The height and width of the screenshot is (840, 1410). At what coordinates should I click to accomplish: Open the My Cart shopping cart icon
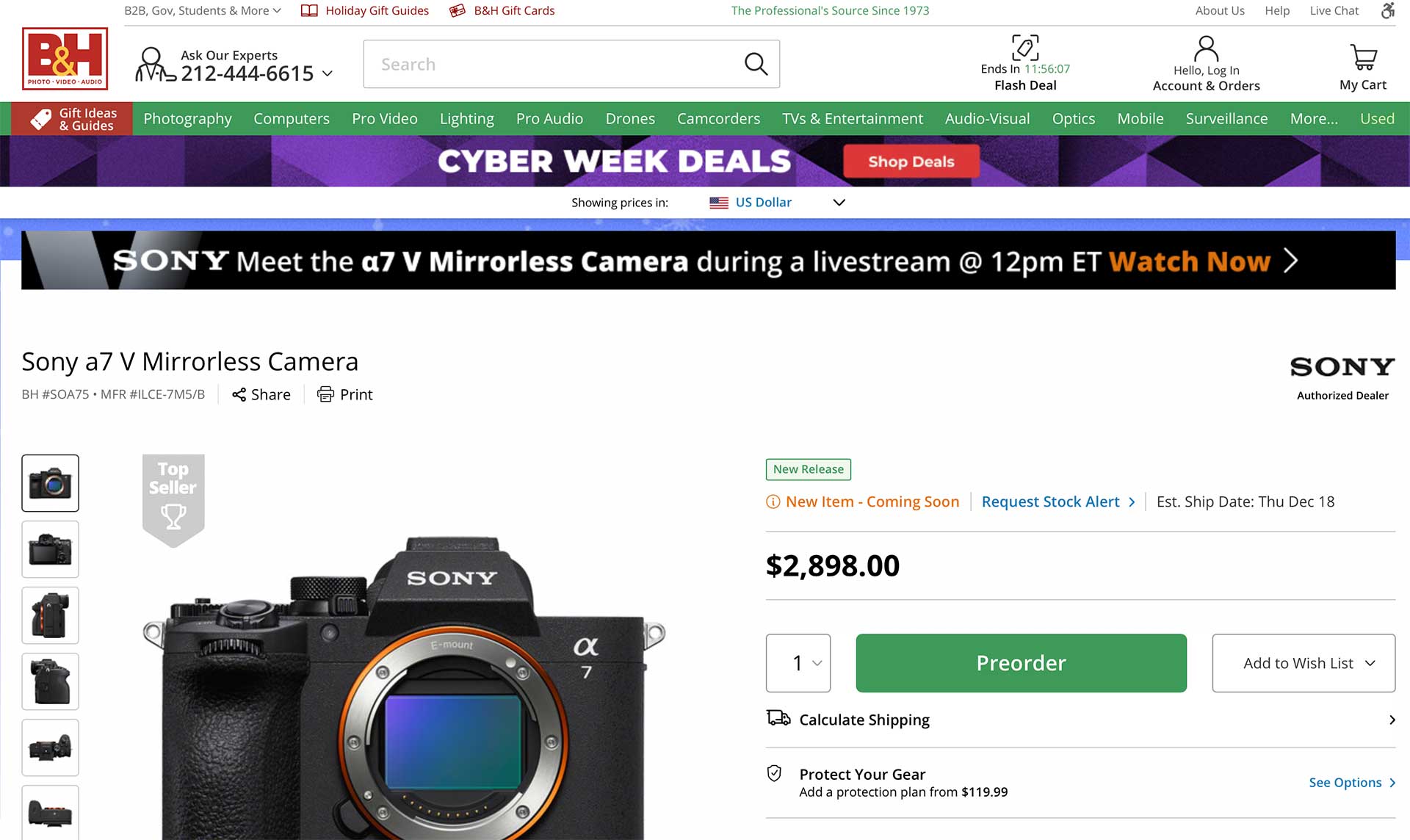click(1363, 57)
